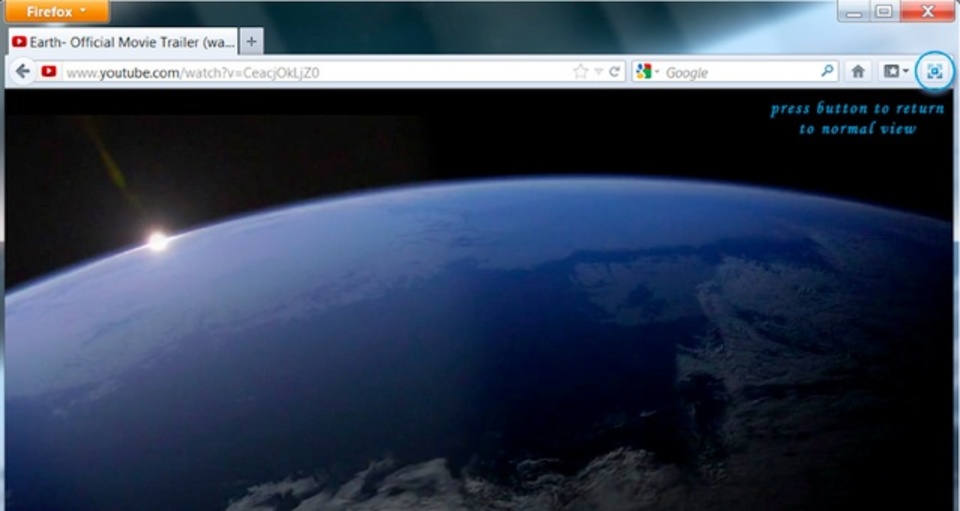Open the bookmarks menu button
Viewport: 960px width, 511px height.
(x=896, y=72)
